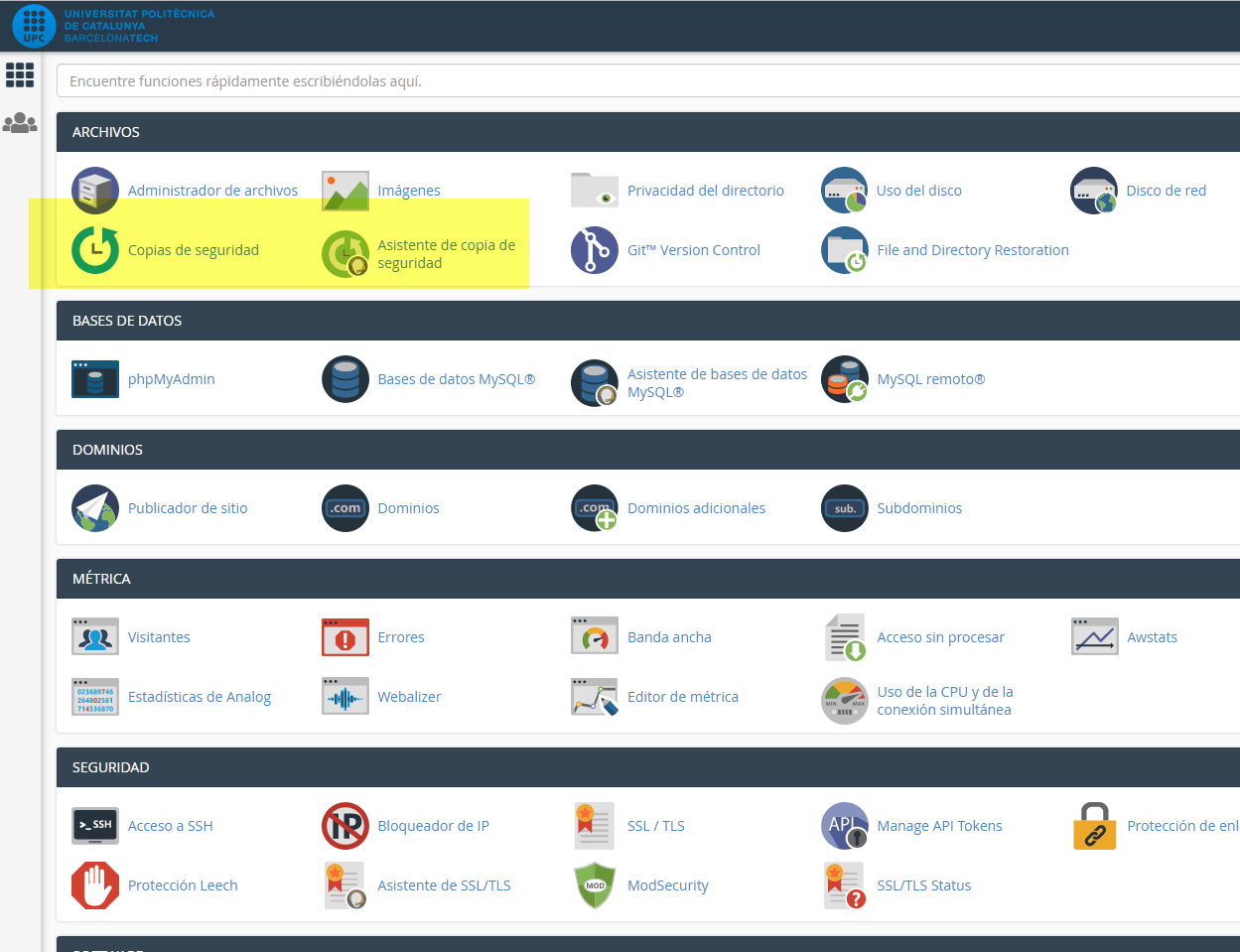Viewport: 1240px width, 952px height.
Task: Open the Webalizer icon
Action: pos(345,697)
